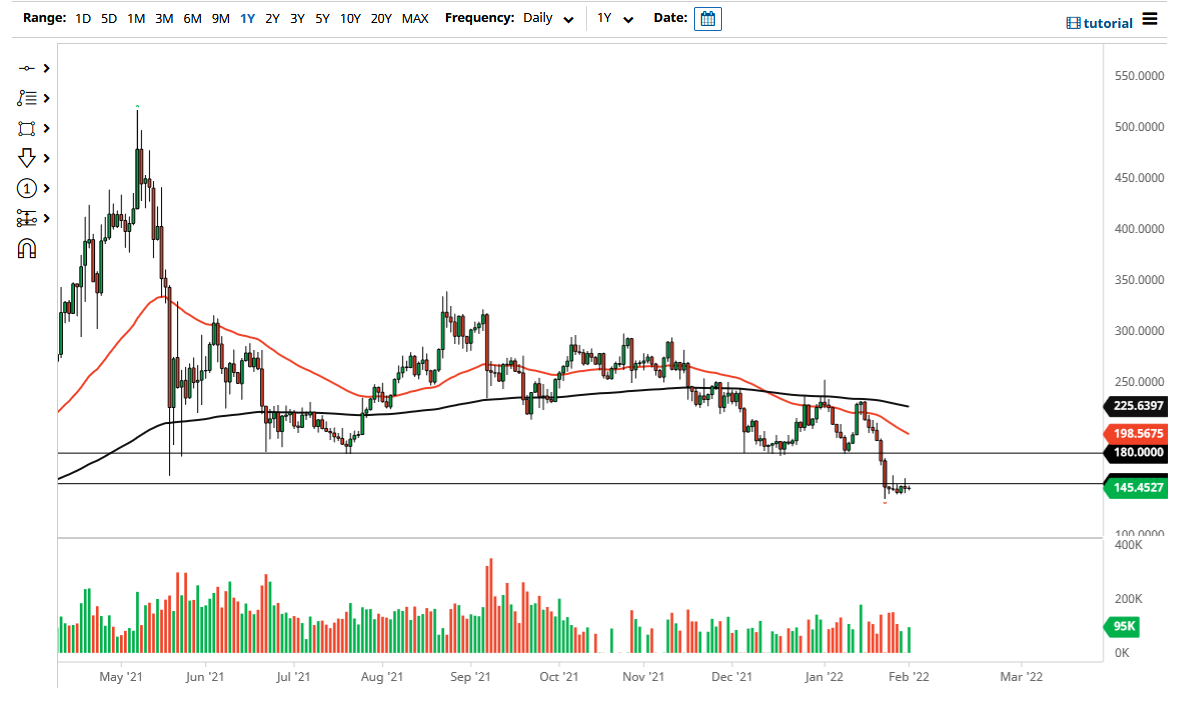Click the green 95K volume label
The width and height of the screenshot is (1181, 705).
[1124, 627]
